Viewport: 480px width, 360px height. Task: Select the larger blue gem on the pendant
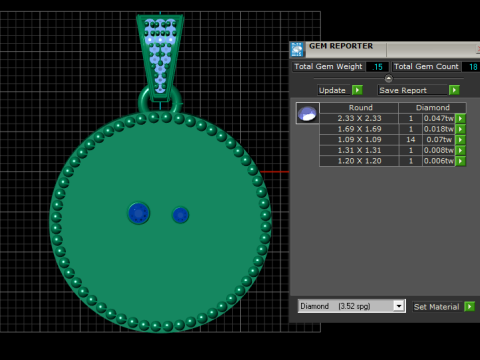[x=139, y=213]
